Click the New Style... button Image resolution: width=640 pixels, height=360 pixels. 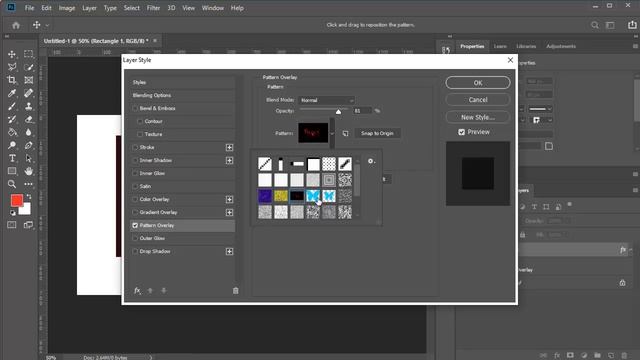pyautogui.click(x=478, y=117)
